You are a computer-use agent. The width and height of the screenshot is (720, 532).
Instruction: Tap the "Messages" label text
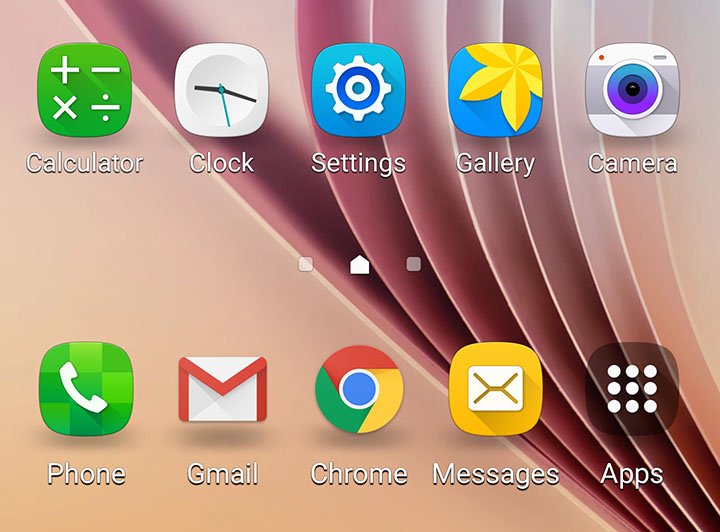click(496, 475)
